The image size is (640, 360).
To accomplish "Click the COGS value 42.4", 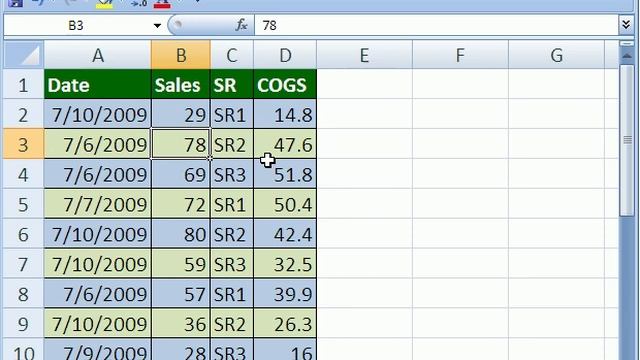I will pos(285,233).
